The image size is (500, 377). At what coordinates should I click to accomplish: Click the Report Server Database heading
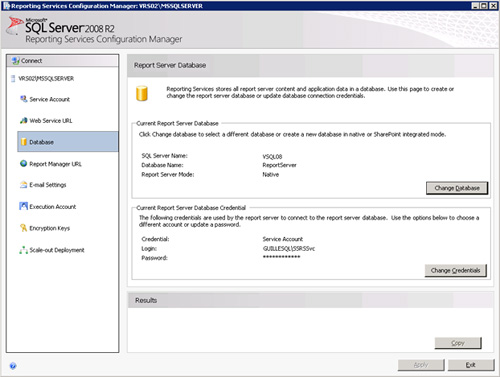coord(170,65)
